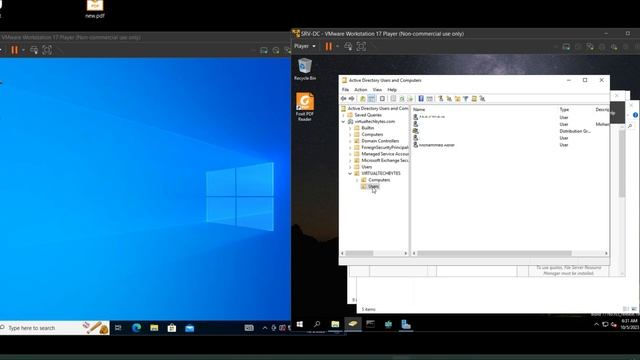Open the Action menu in ADUC

[360, 90]
